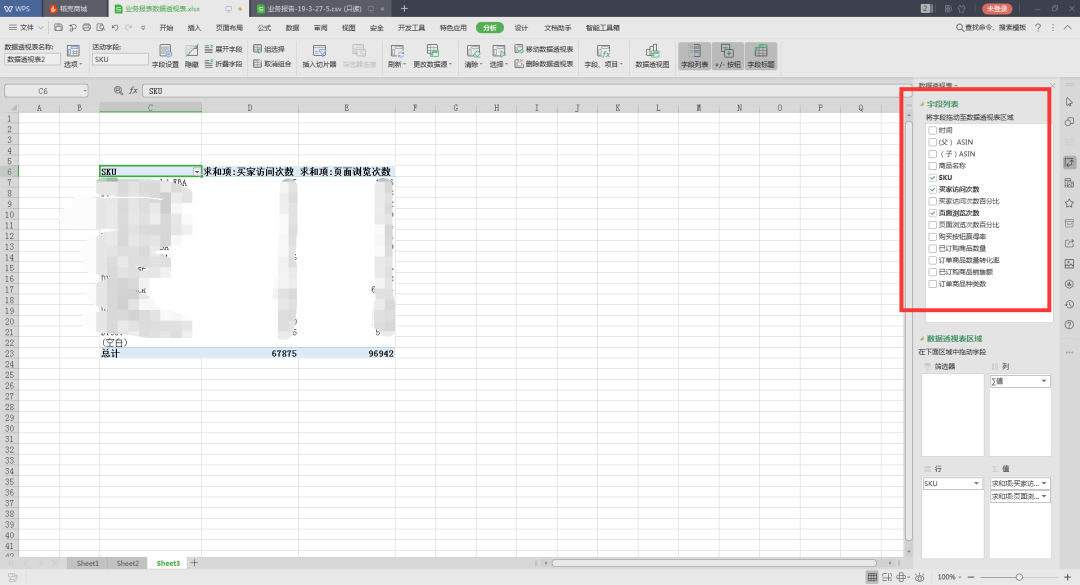Open the 设计 ribbon tab

(x=521, y=28)
